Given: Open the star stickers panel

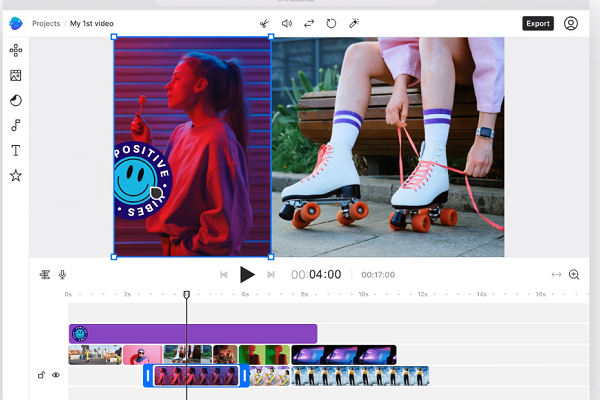Looking at the screenshot, I should coord(16,175).
